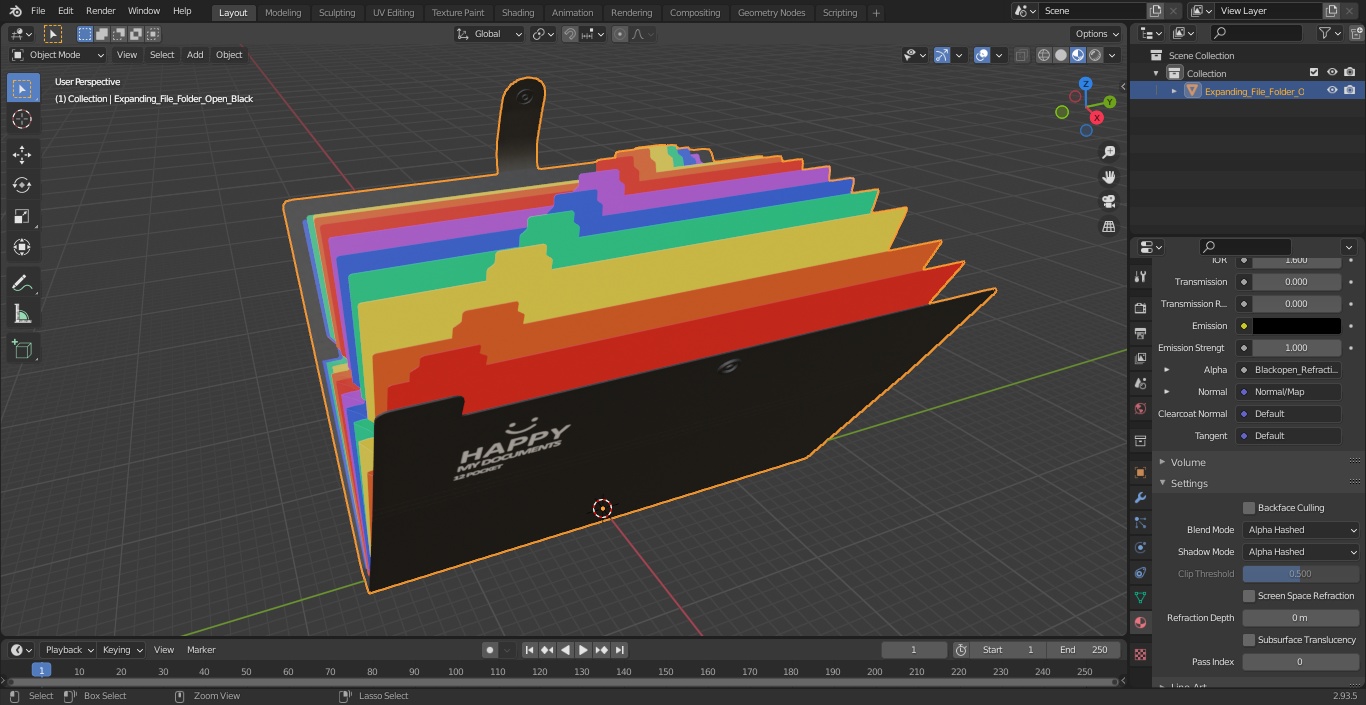Image resolution: width=1366 pixels, height=705 pixels.
Task: Open the Render menu
Action: coord(100,11)
